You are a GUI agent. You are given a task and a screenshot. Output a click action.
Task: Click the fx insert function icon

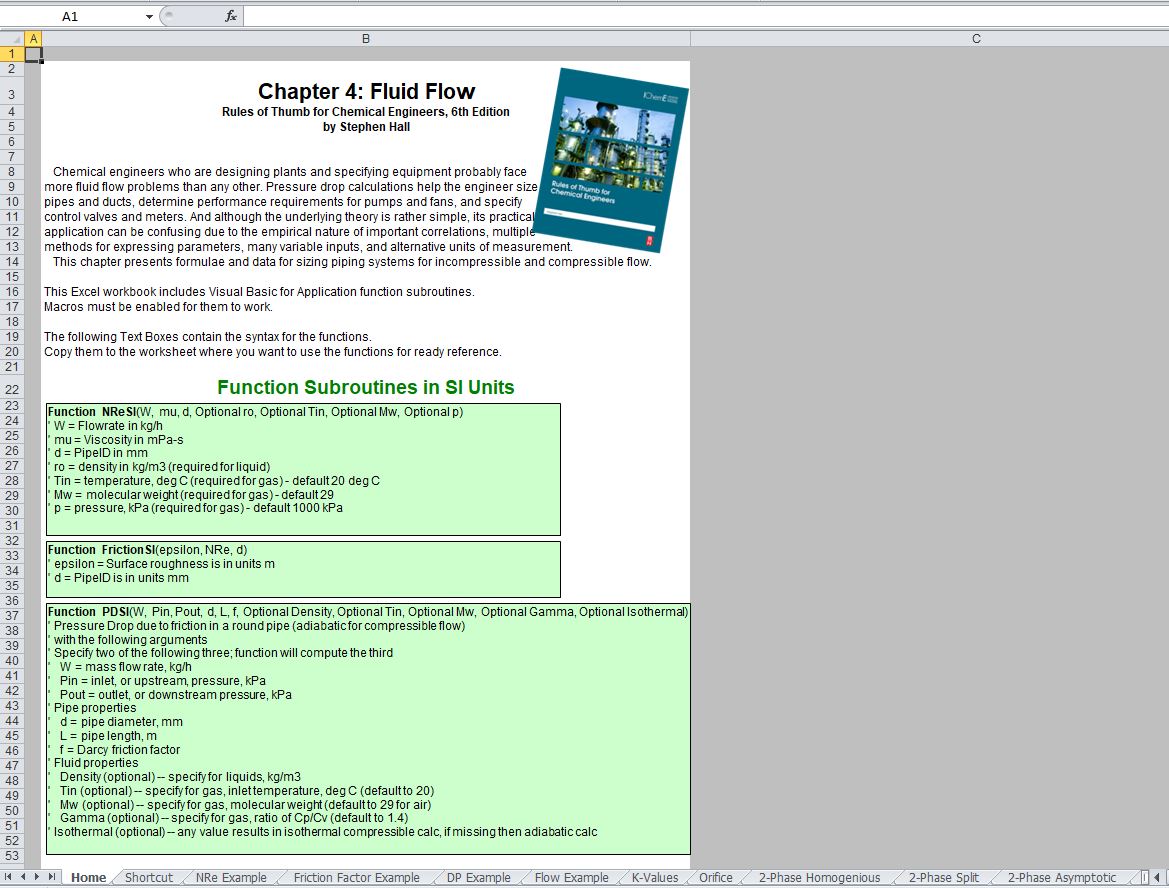pyautogui.click(x=230, y=16)
